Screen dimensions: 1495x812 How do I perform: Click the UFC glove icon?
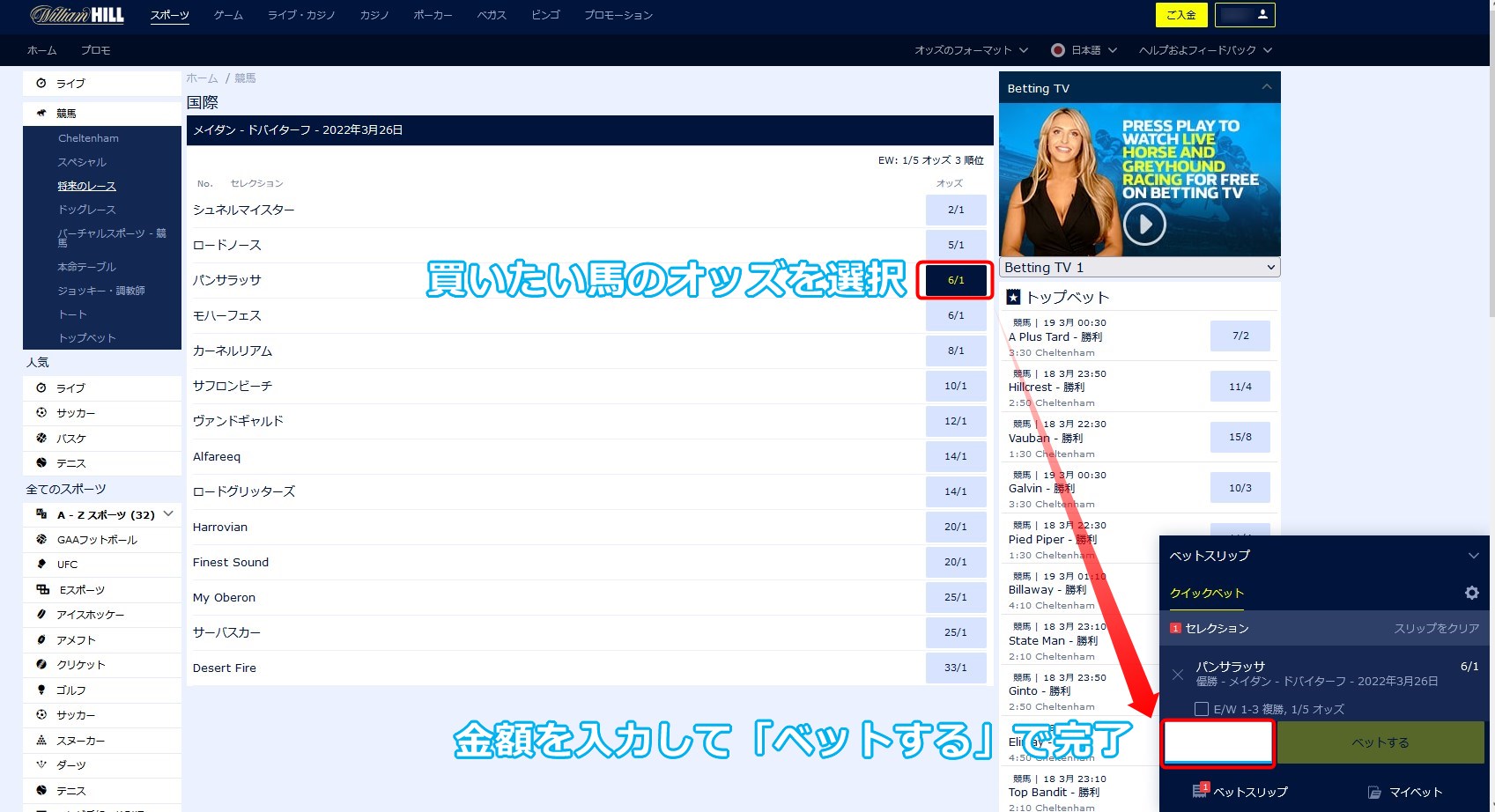tap(41, 564)
